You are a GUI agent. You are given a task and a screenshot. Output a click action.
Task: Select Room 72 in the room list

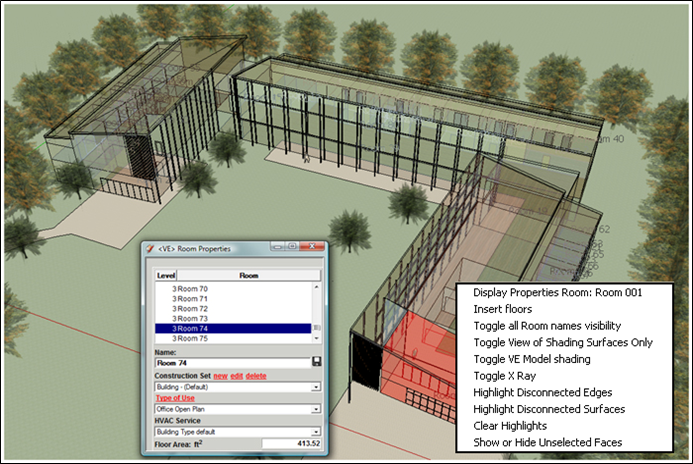tap(191, 308)
